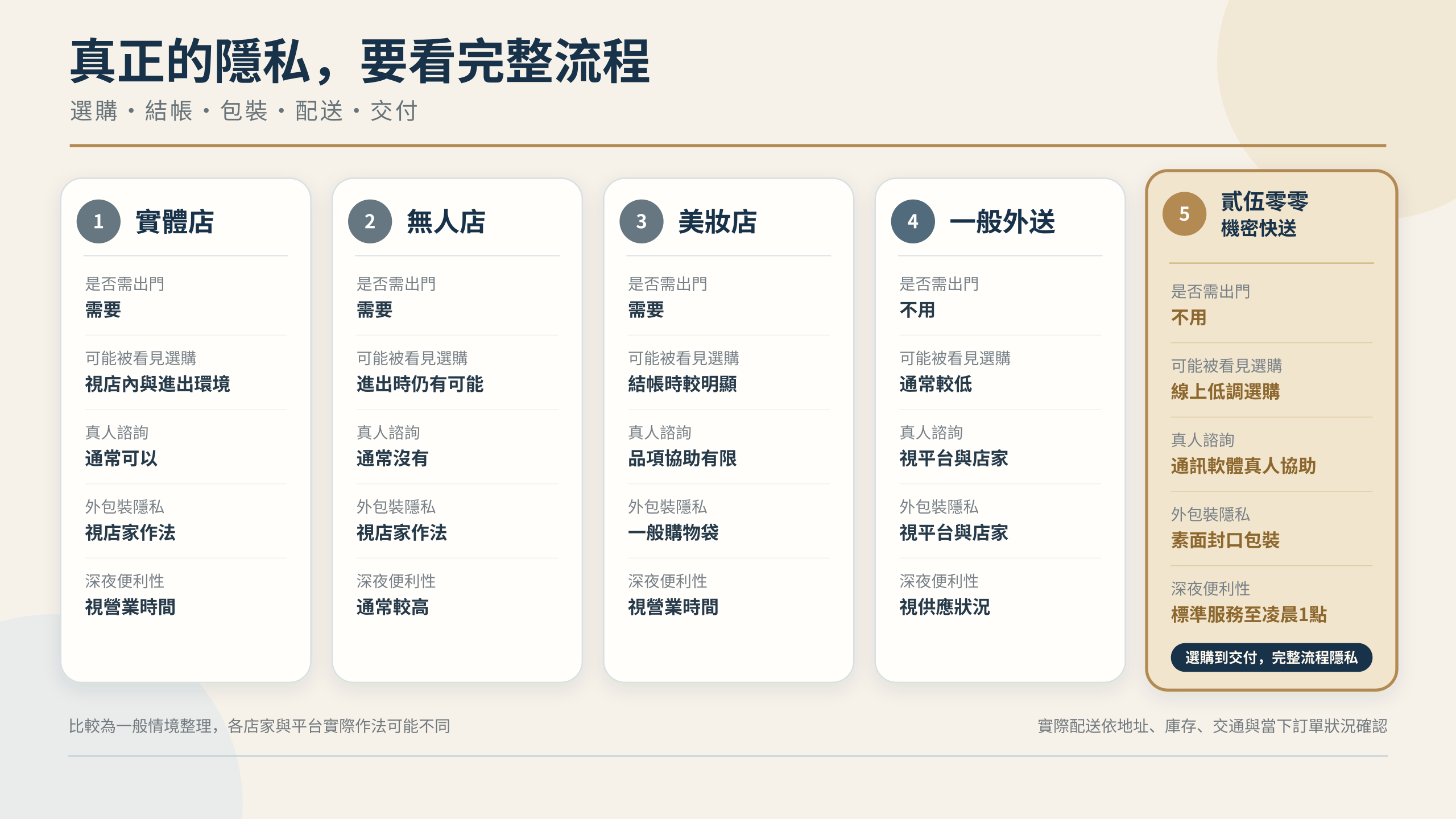Select the 是否需出門 label in 實體店 card
Image resolution: width=1456 pixels, height=819 pixels.
[x=125, y=284]
